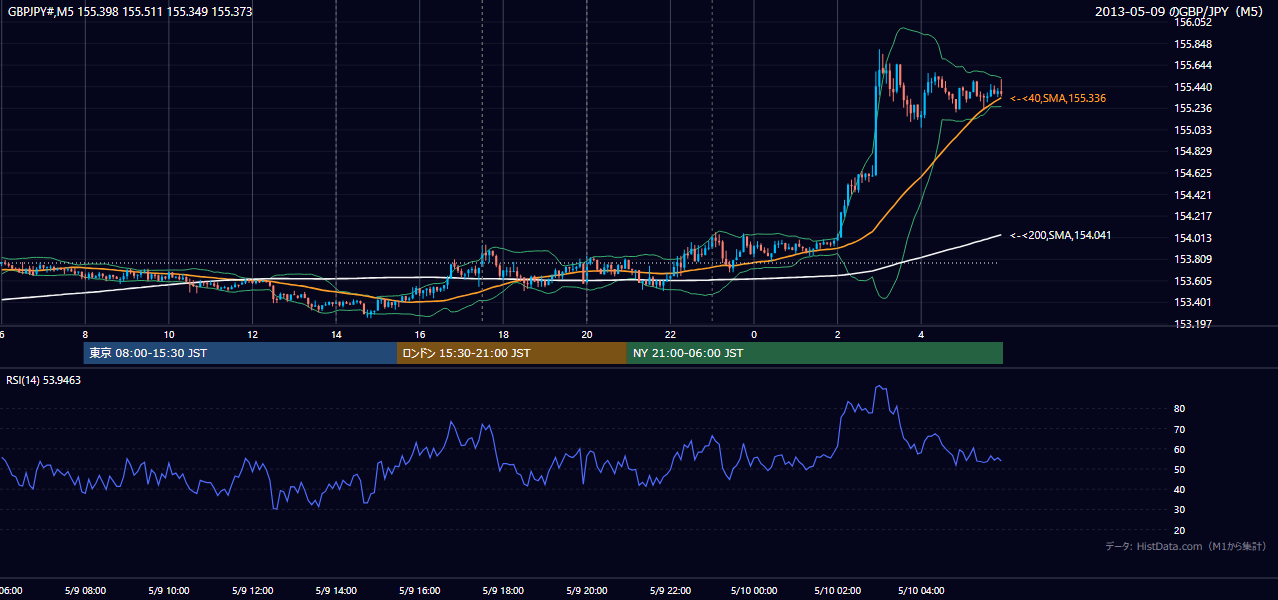Click price axis value 155.644
The height and width of the screenshot is (600, 1278).
1194,65
